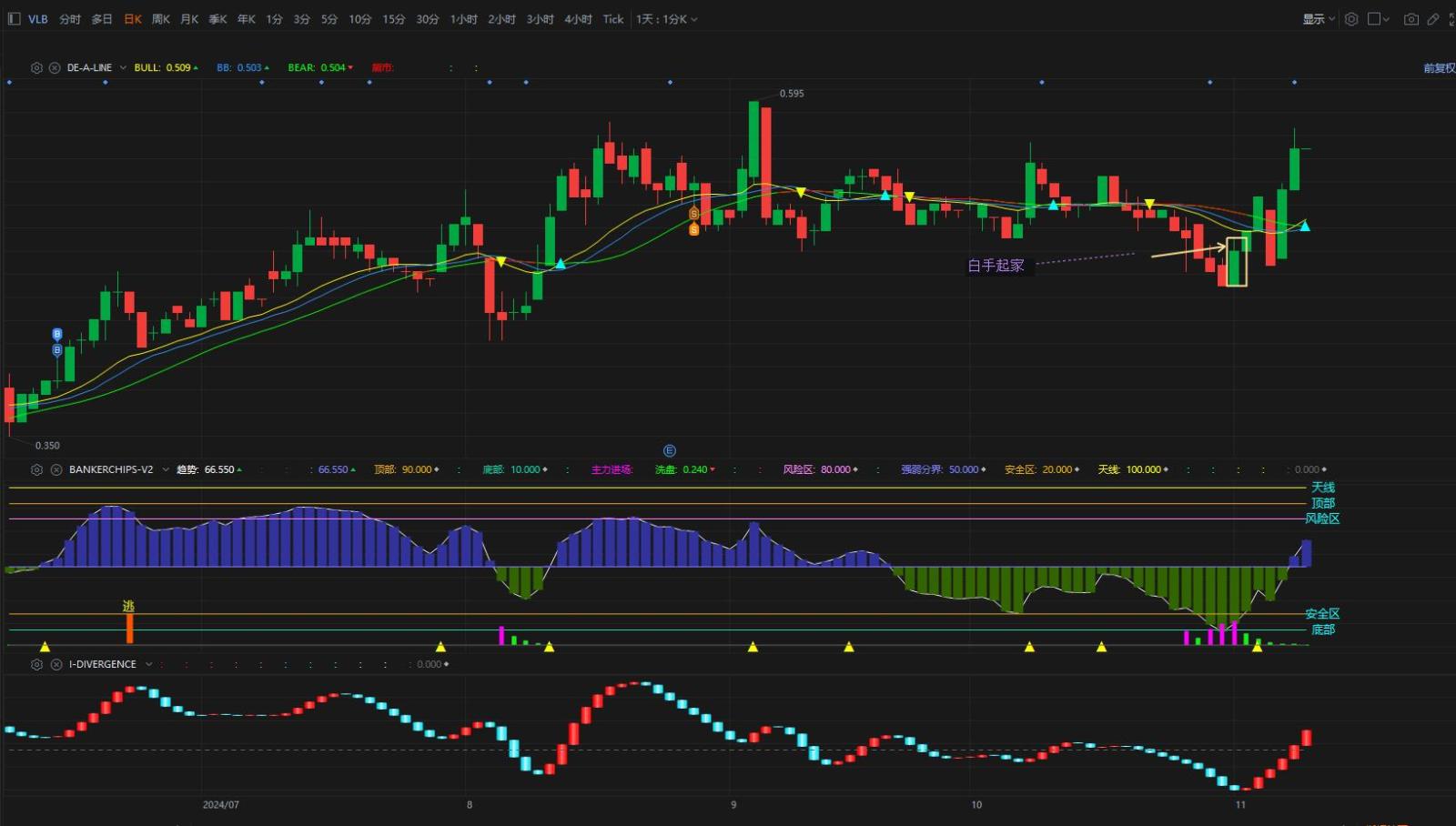
Task: Take a chart screenshot with camera icon
Action: pos(1410,18)
